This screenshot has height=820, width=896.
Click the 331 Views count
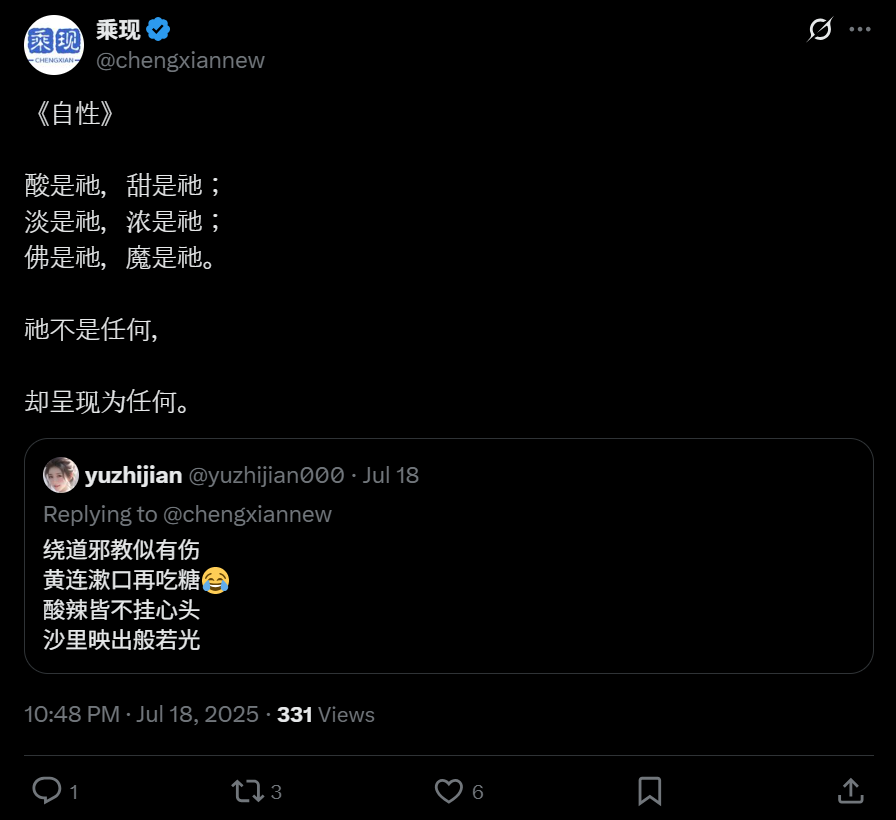[326, 714]
